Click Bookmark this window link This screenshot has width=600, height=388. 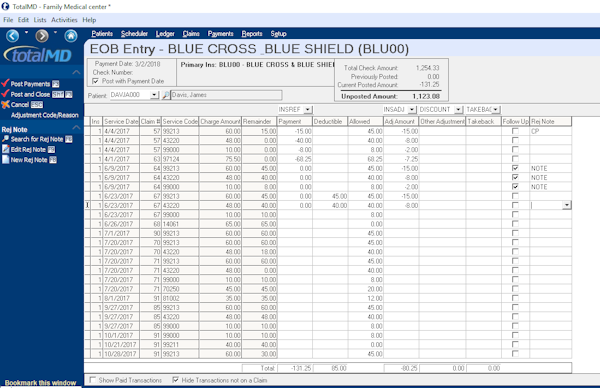[x=40, y=383]
